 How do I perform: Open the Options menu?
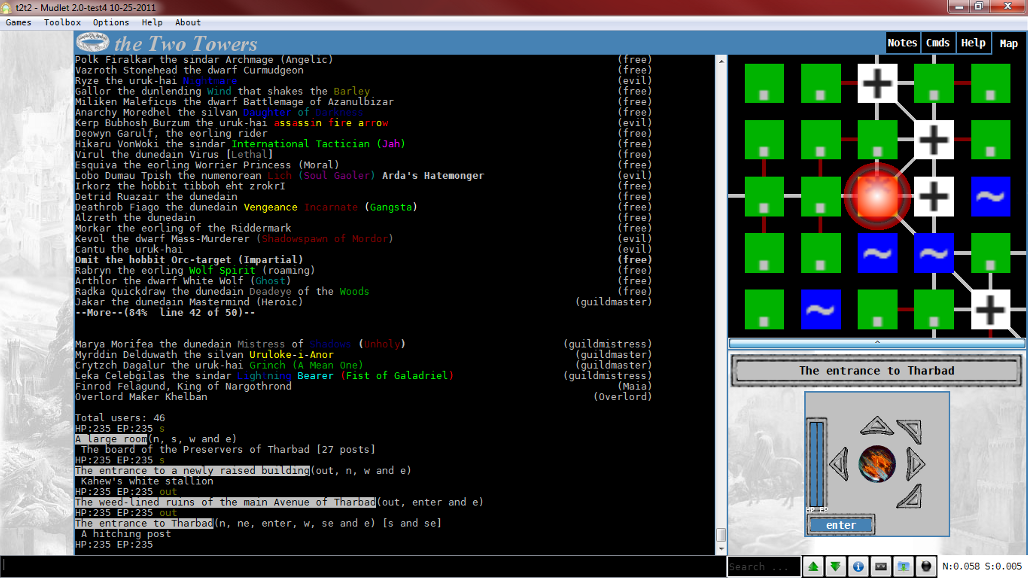point(111,22)
